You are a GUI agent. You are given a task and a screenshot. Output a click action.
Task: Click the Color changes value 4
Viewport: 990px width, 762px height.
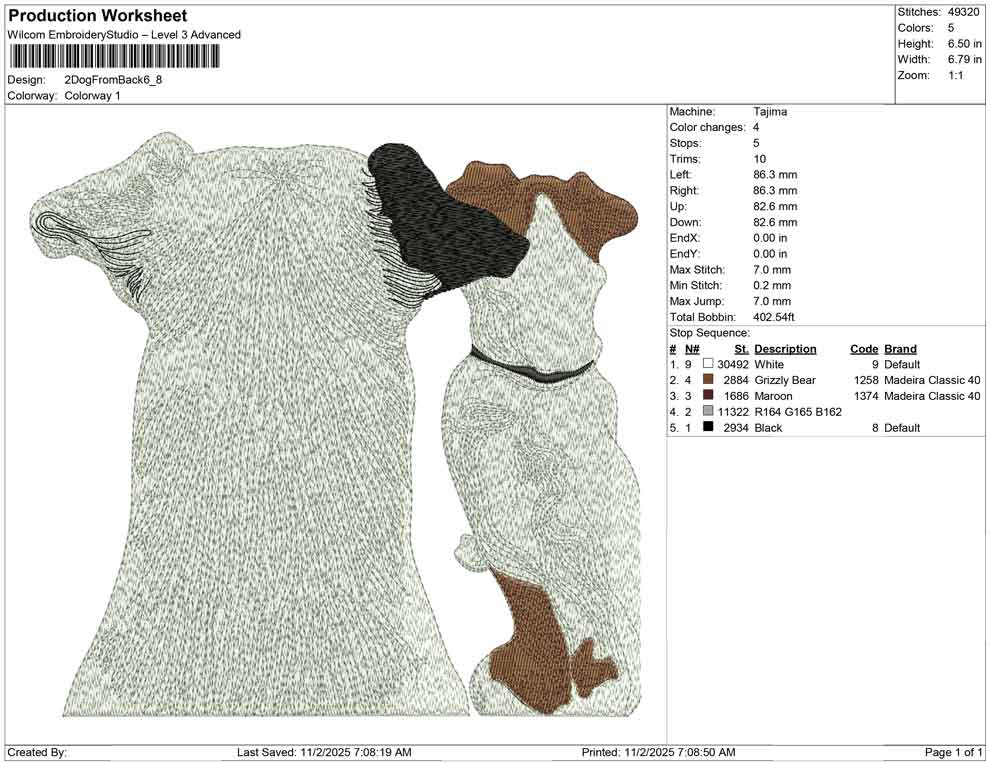tap(756, 128)
